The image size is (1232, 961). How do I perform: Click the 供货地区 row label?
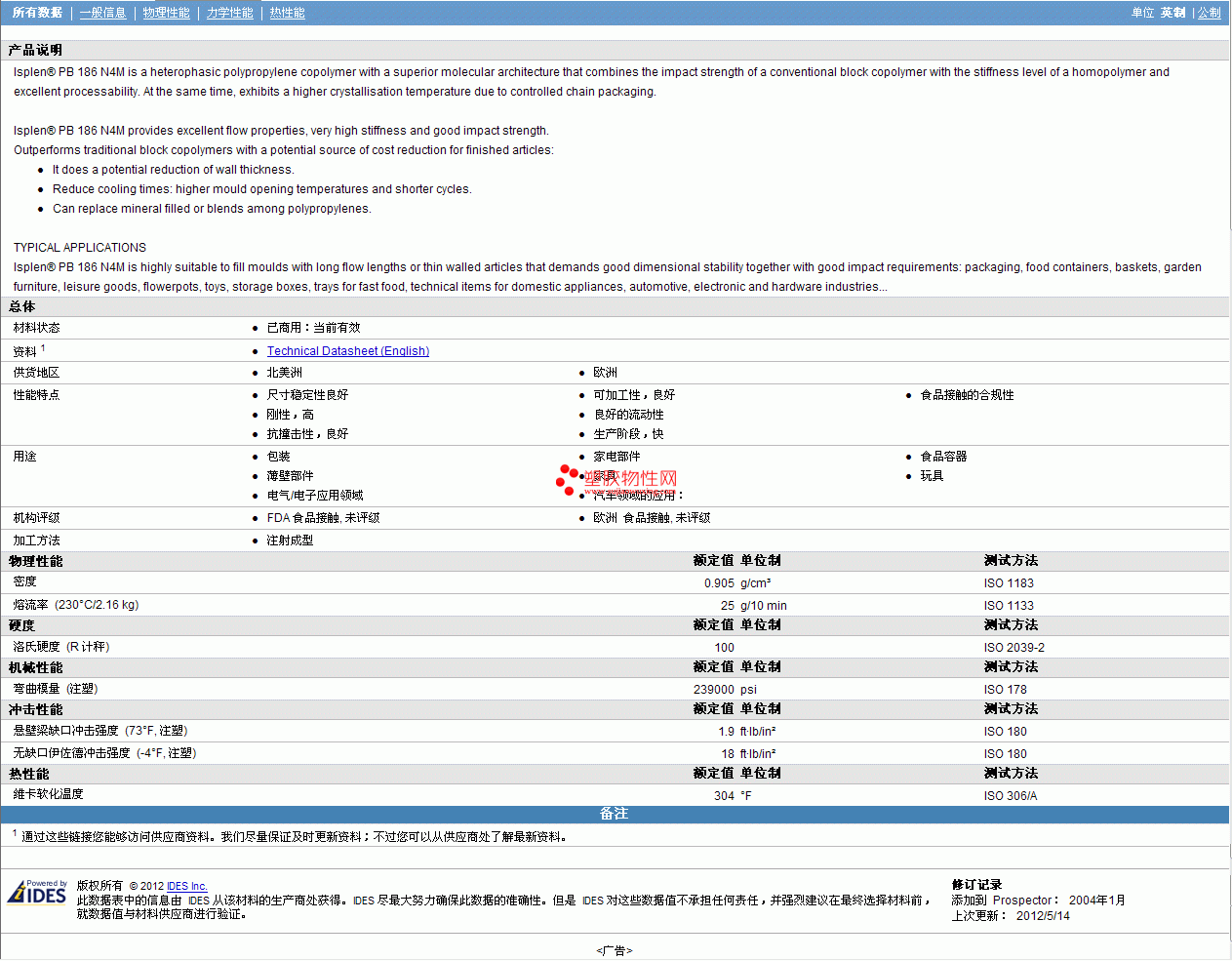pyautogui.click(x=36, y=373)
